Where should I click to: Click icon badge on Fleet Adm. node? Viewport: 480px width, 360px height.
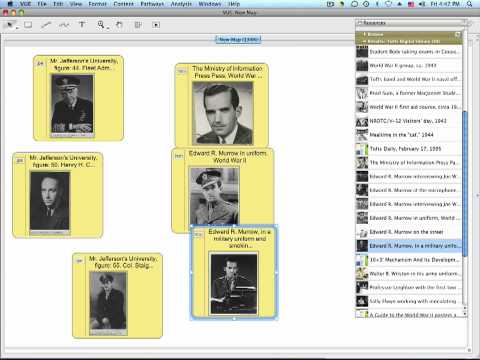(x=40, y=64)
